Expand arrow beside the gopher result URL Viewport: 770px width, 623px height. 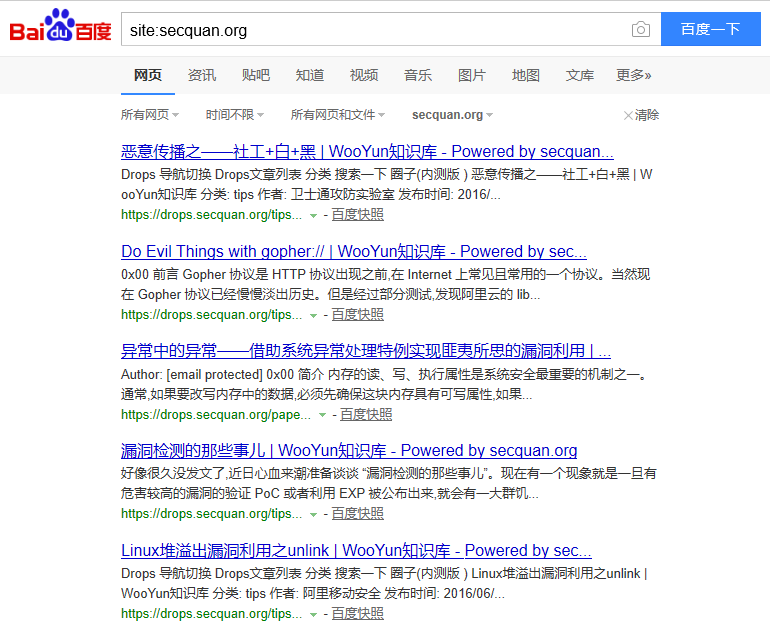(x=313, y=315)
